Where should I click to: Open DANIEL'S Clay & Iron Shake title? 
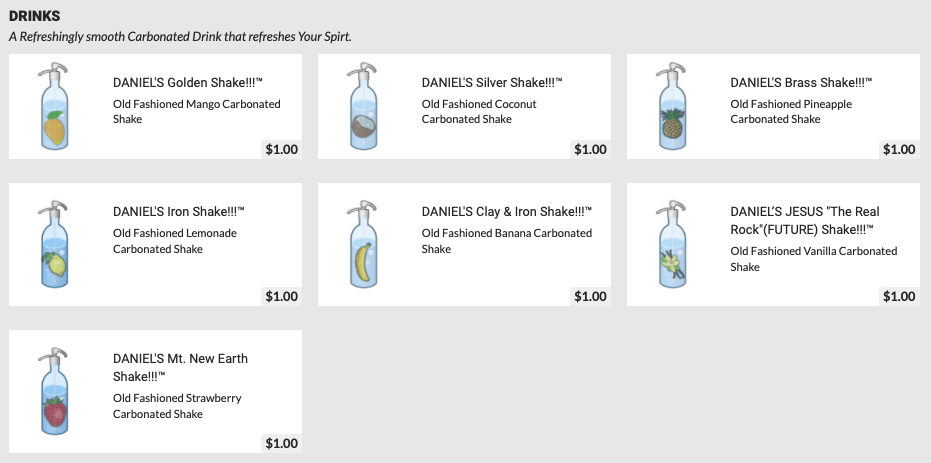pos(507,212)
